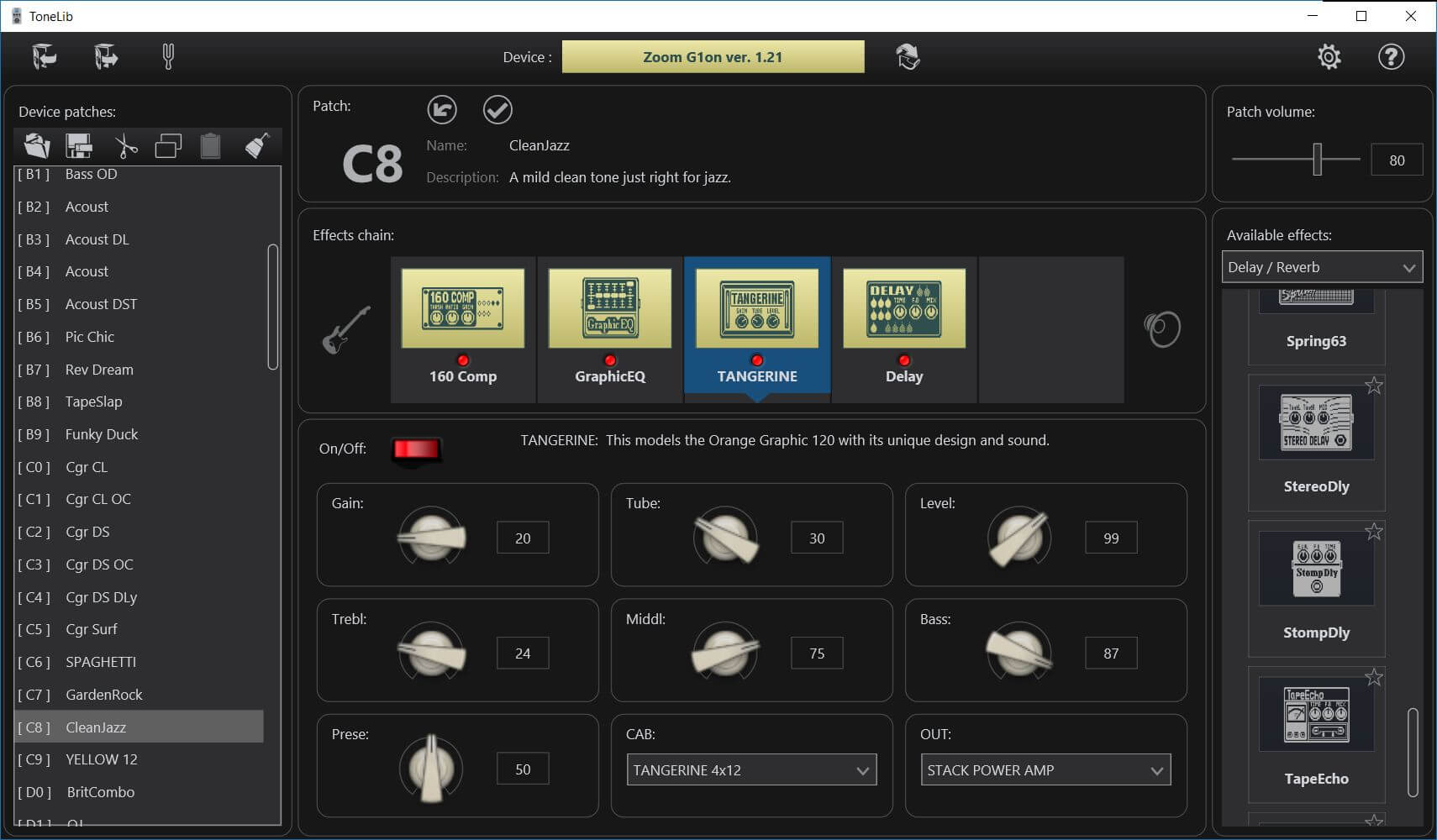The image size is (1437, 840).
Task: Open the tuner fork icon
Action: pyautogui.click(x=168, y=56)
